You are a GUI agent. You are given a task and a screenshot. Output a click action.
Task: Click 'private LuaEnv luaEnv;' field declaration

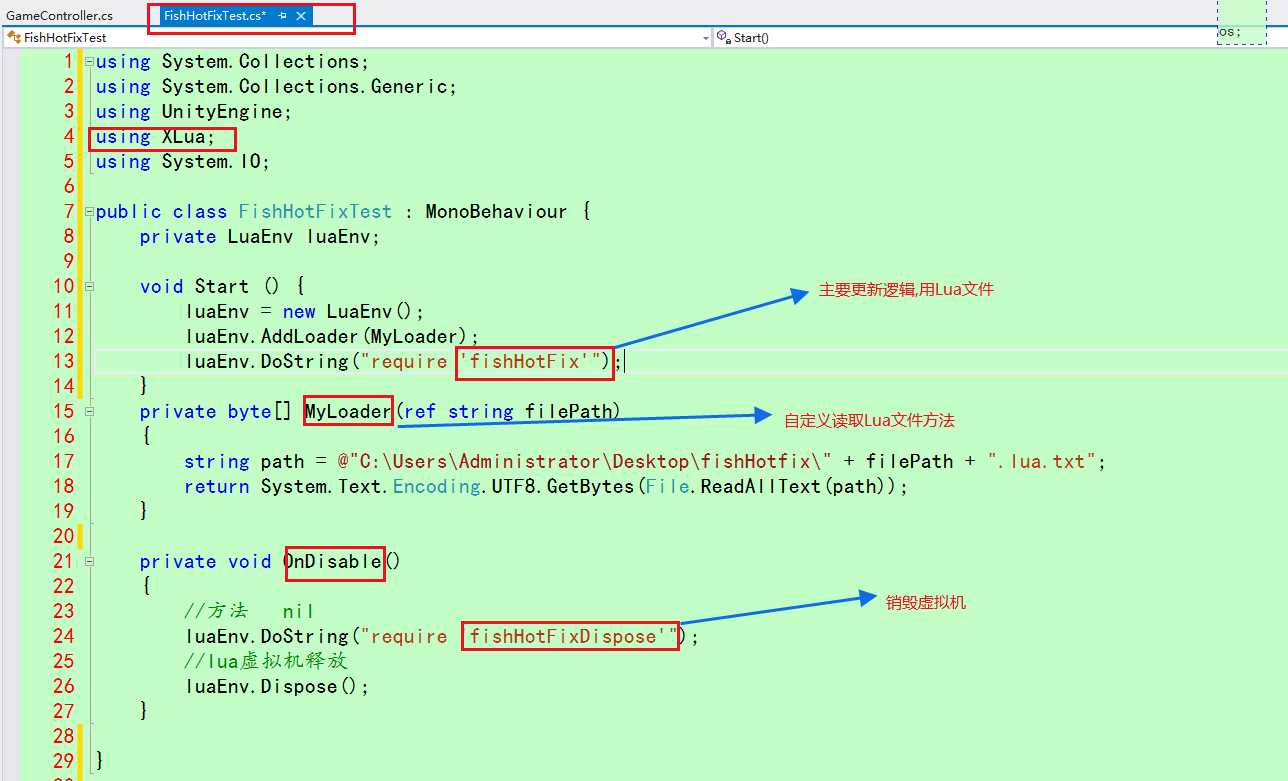coord(260,236)
